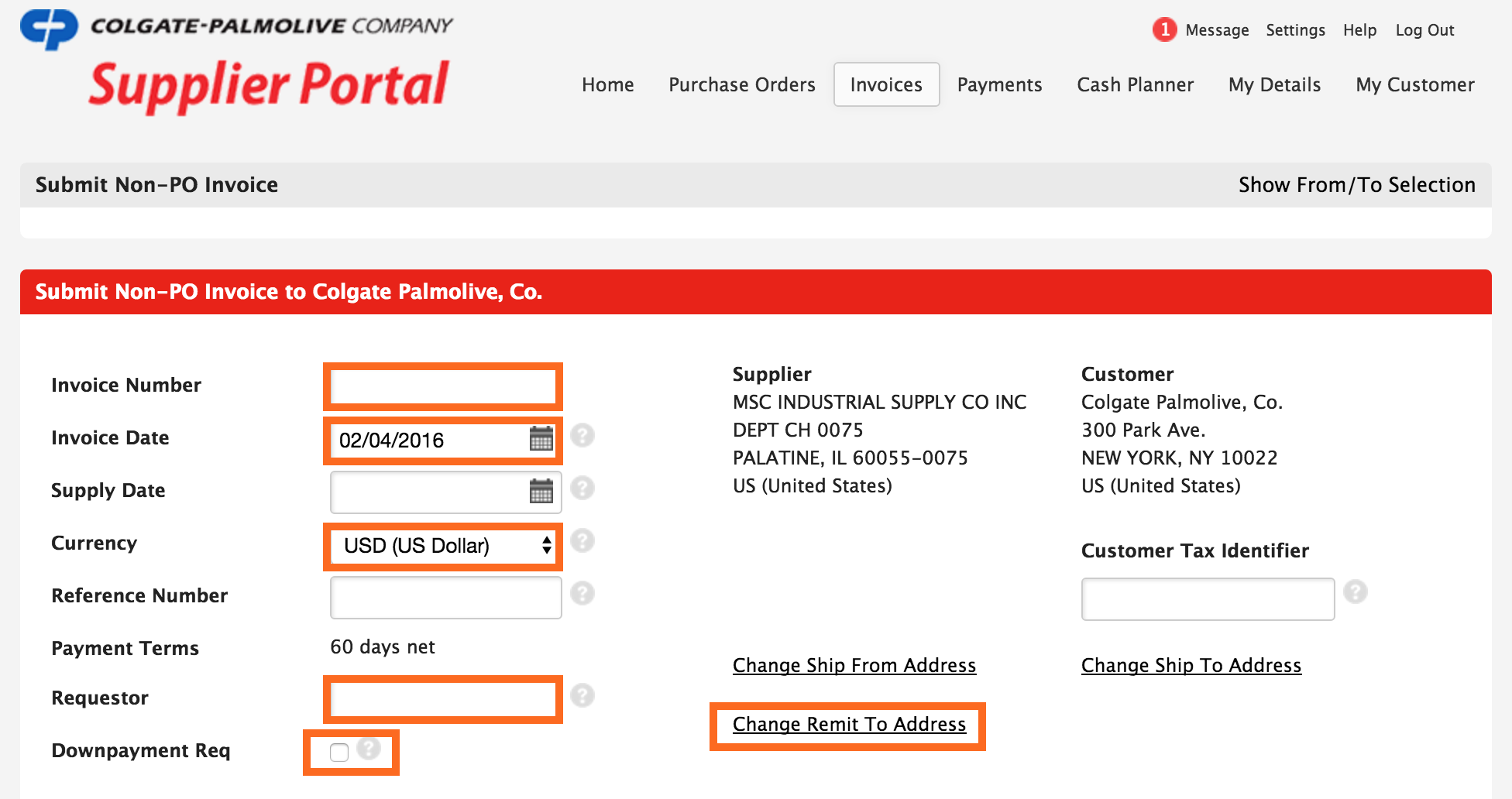
Task: Open the Help link
Action: tap(1359, 30)
